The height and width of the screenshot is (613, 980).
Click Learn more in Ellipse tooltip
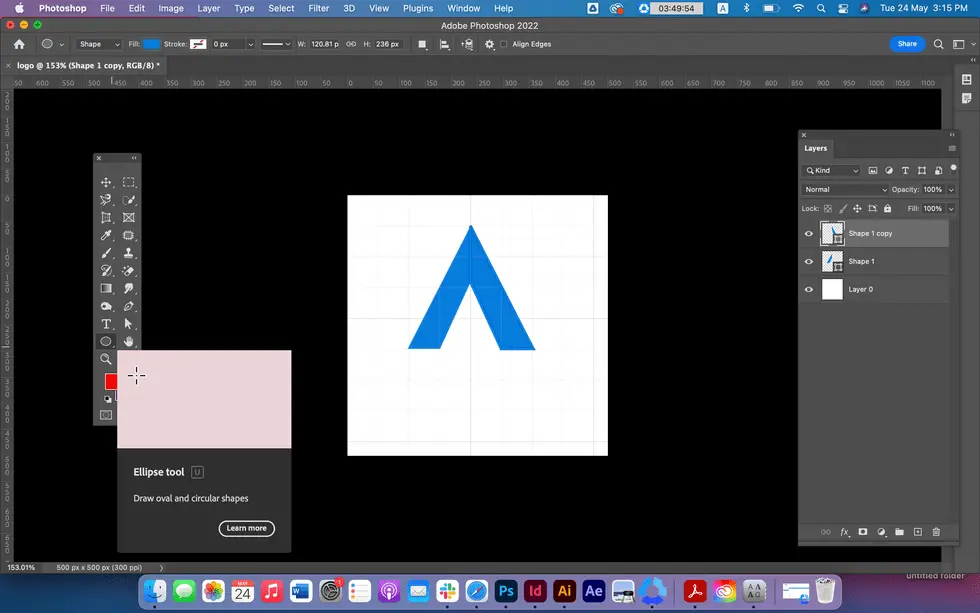pyautogui.click(x=246, y=528)
